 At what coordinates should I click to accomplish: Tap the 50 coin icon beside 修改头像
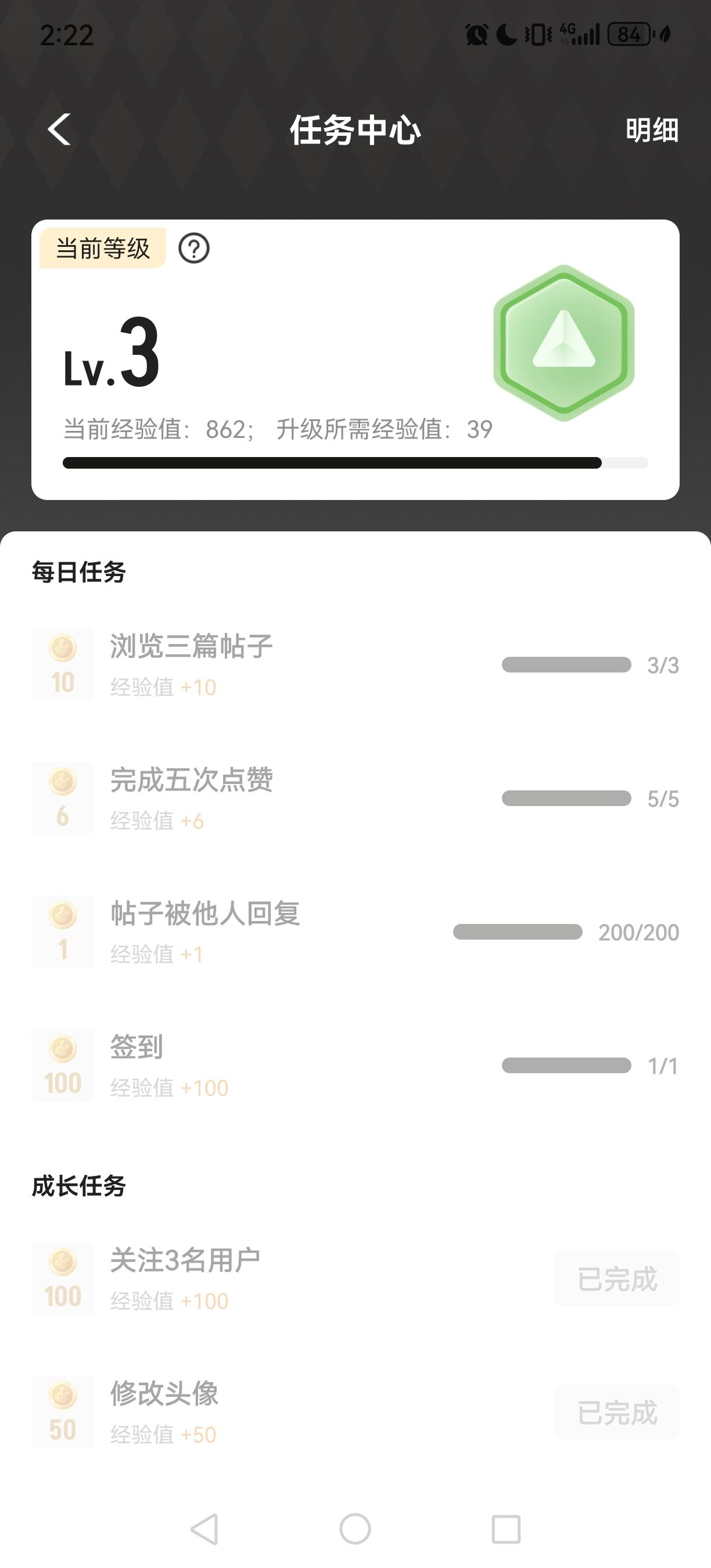[x=63, y=1412]
